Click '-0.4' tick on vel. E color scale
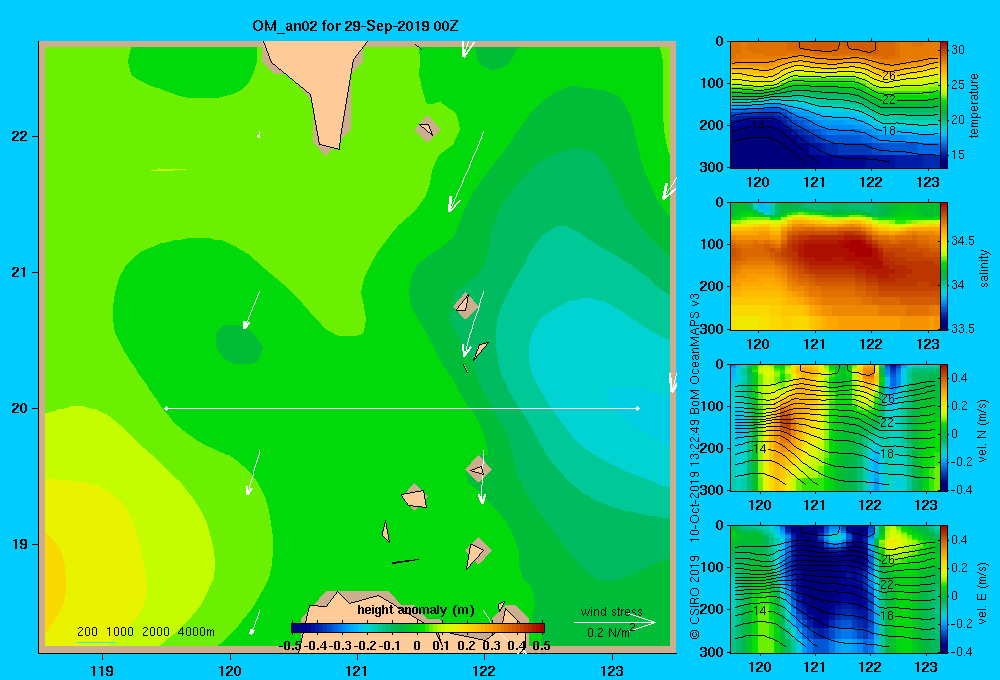 (961, 651)
